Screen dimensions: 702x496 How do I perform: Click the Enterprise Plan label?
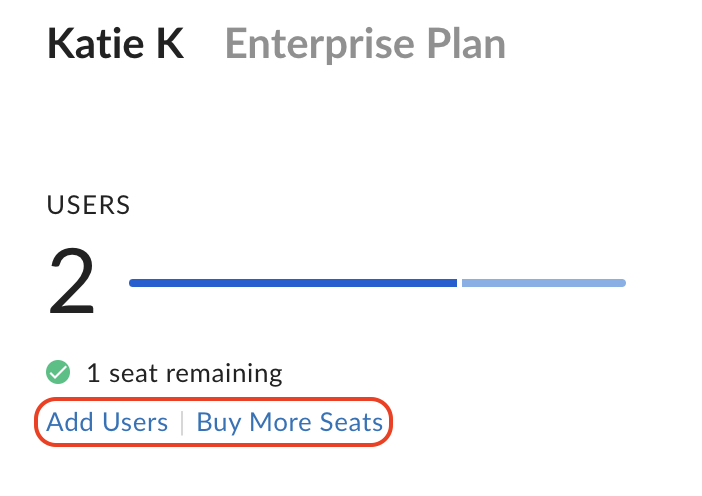click(365, 45)
